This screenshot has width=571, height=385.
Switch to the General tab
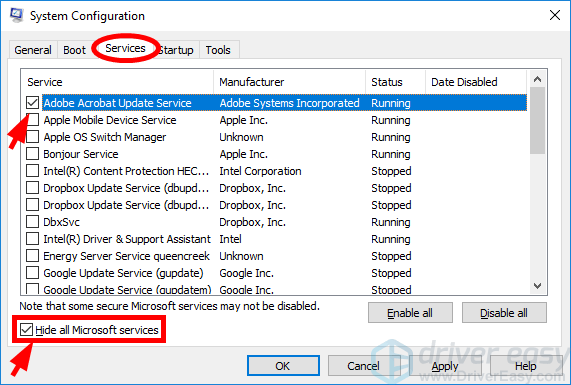(33, 50)
